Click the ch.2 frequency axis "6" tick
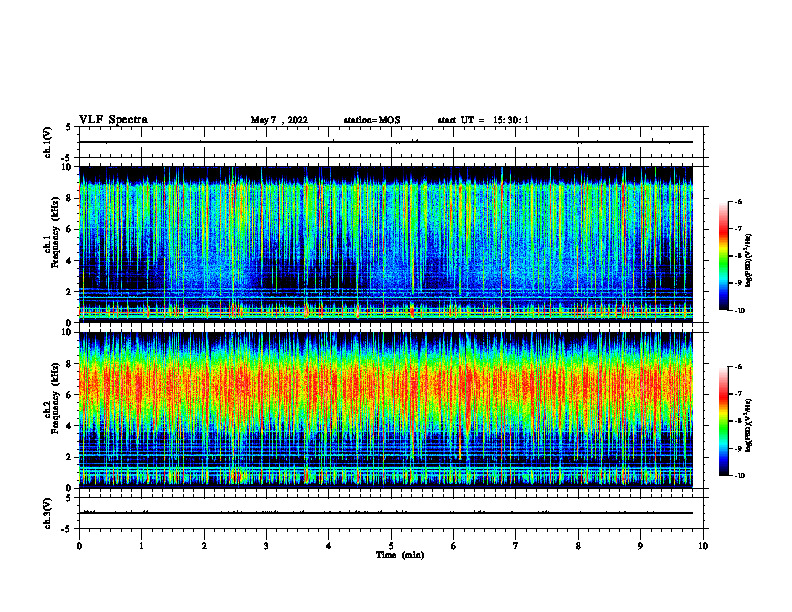The image size is (792, 612). coord(69,395)
